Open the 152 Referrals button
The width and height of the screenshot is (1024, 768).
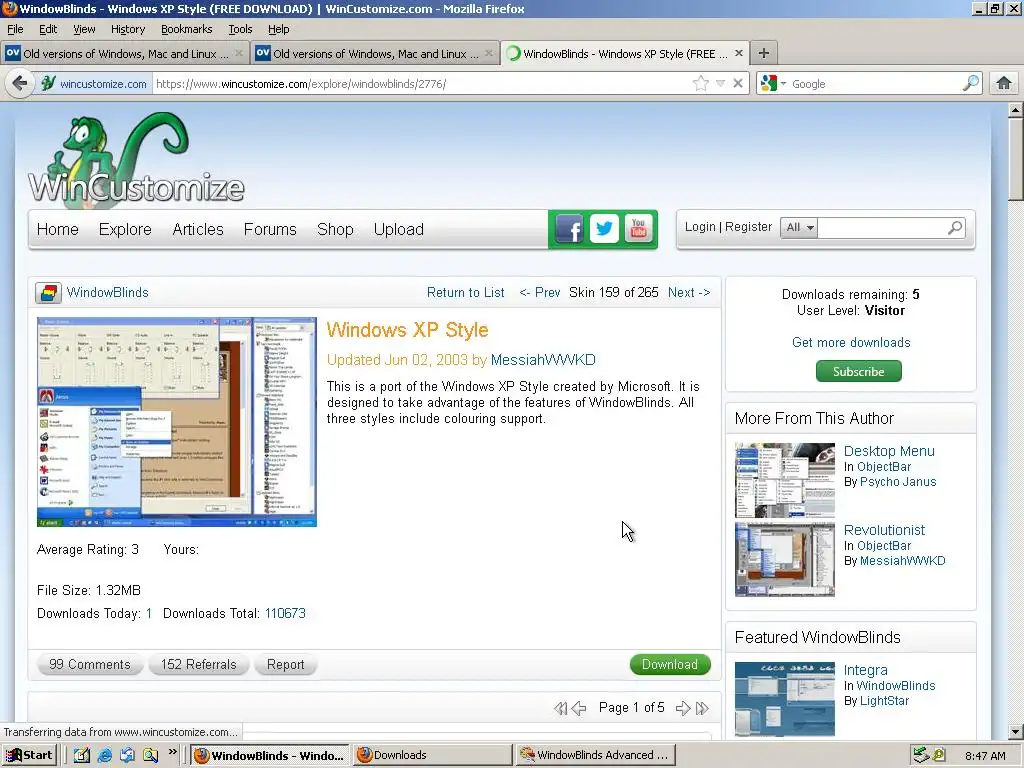pyautogui.click(x=199, y=664)
